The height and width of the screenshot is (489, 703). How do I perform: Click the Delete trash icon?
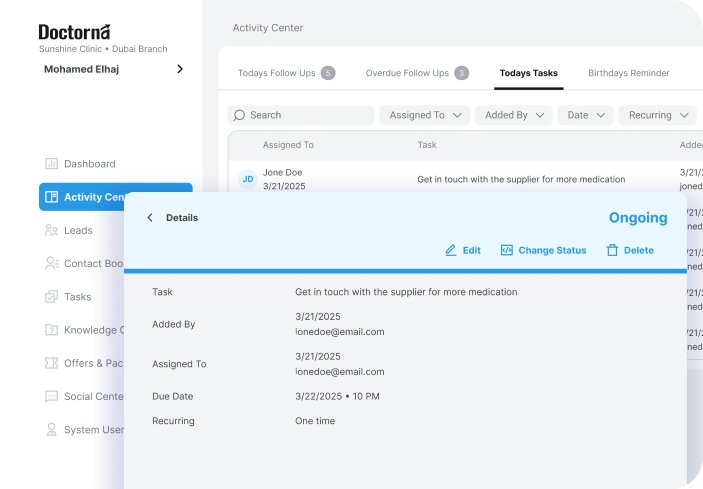tap(612, 250)
